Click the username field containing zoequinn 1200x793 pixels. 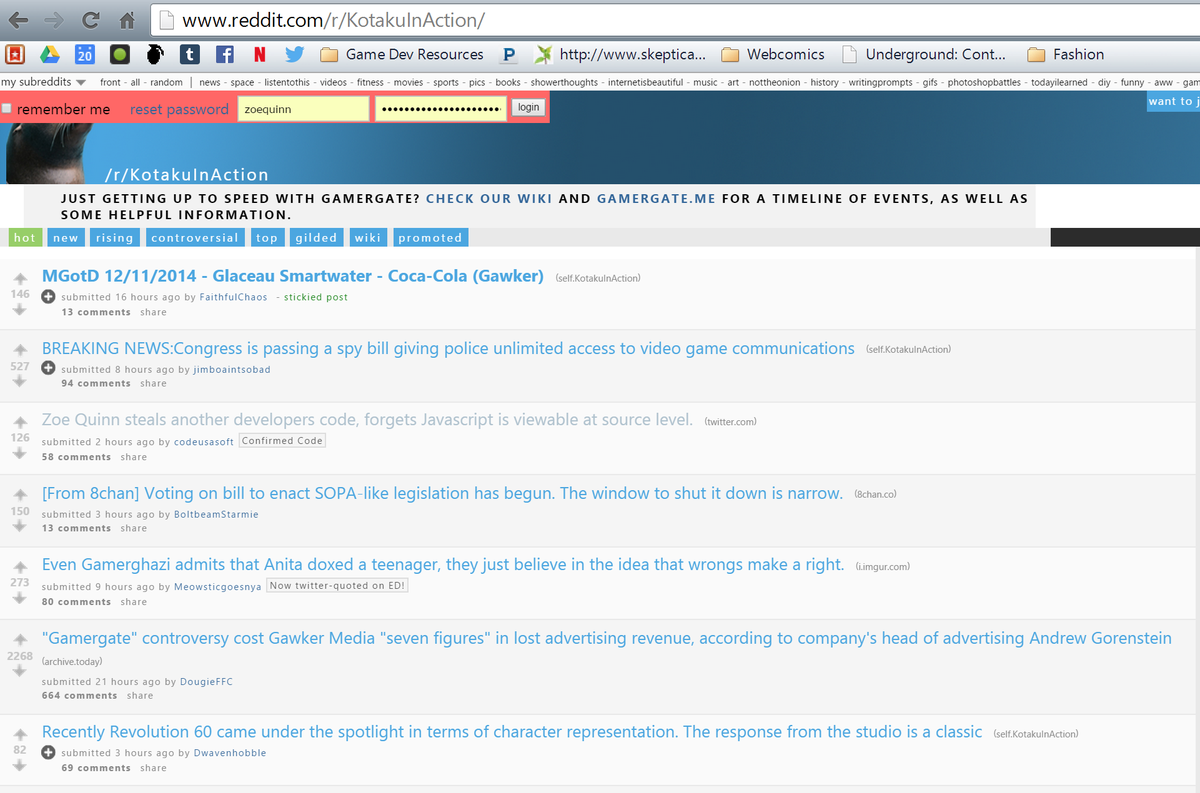[303, 108]
